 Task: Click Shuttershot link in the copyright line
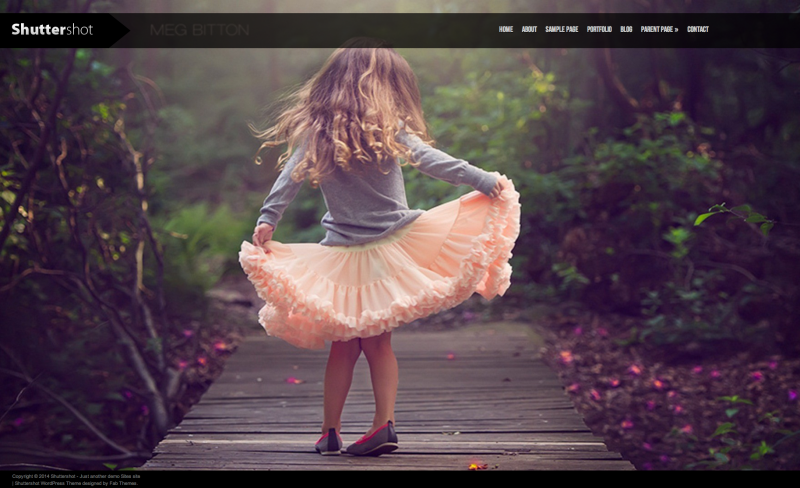click(65, 476)
